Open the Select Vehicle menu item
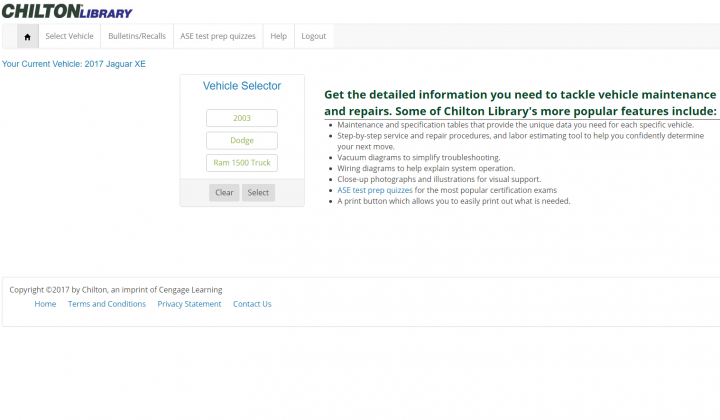 tap(69, 36)
